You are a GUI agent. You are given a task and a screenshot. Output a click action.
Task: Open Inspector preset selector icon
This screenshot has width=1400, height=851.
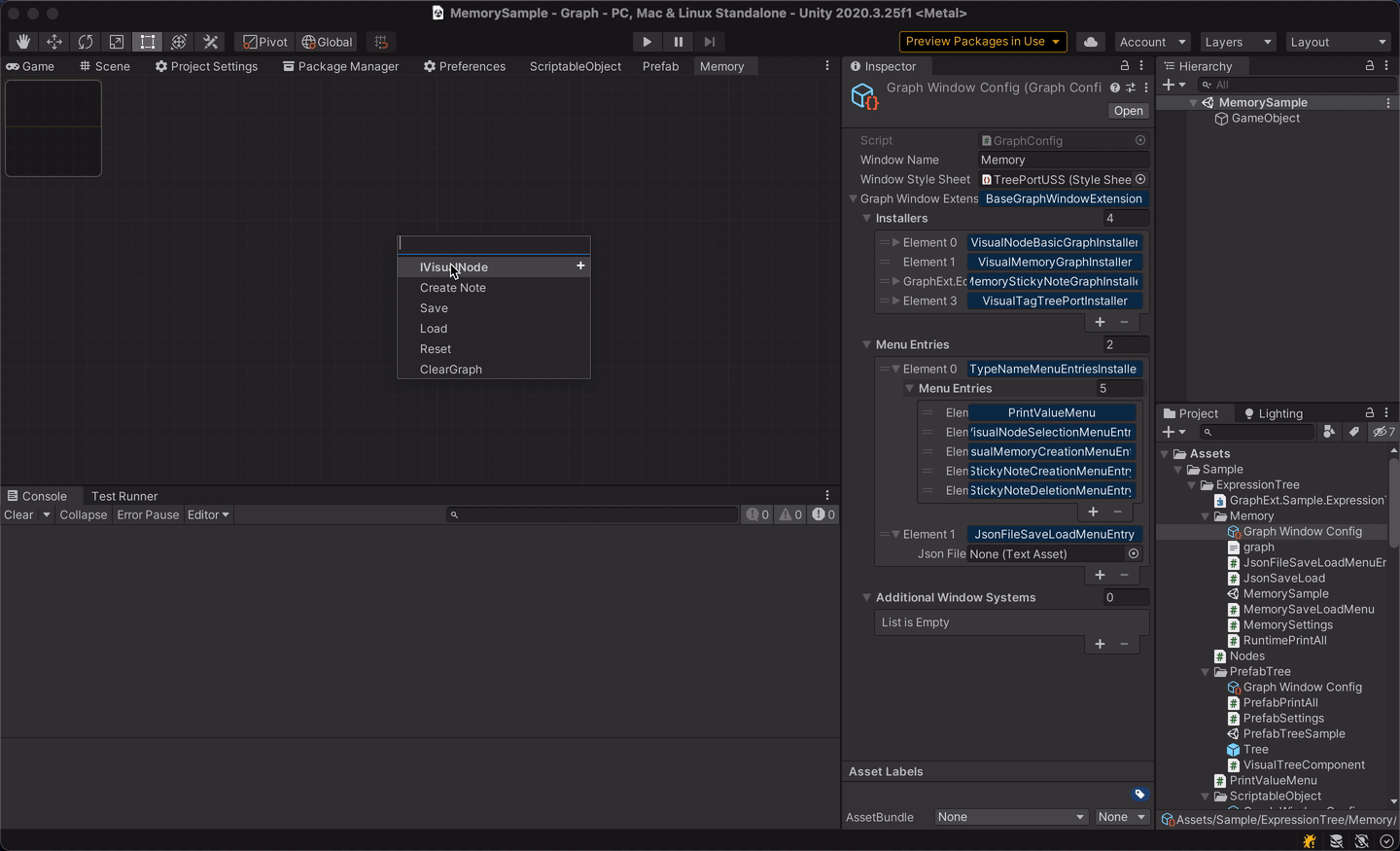pos(1131,88)
